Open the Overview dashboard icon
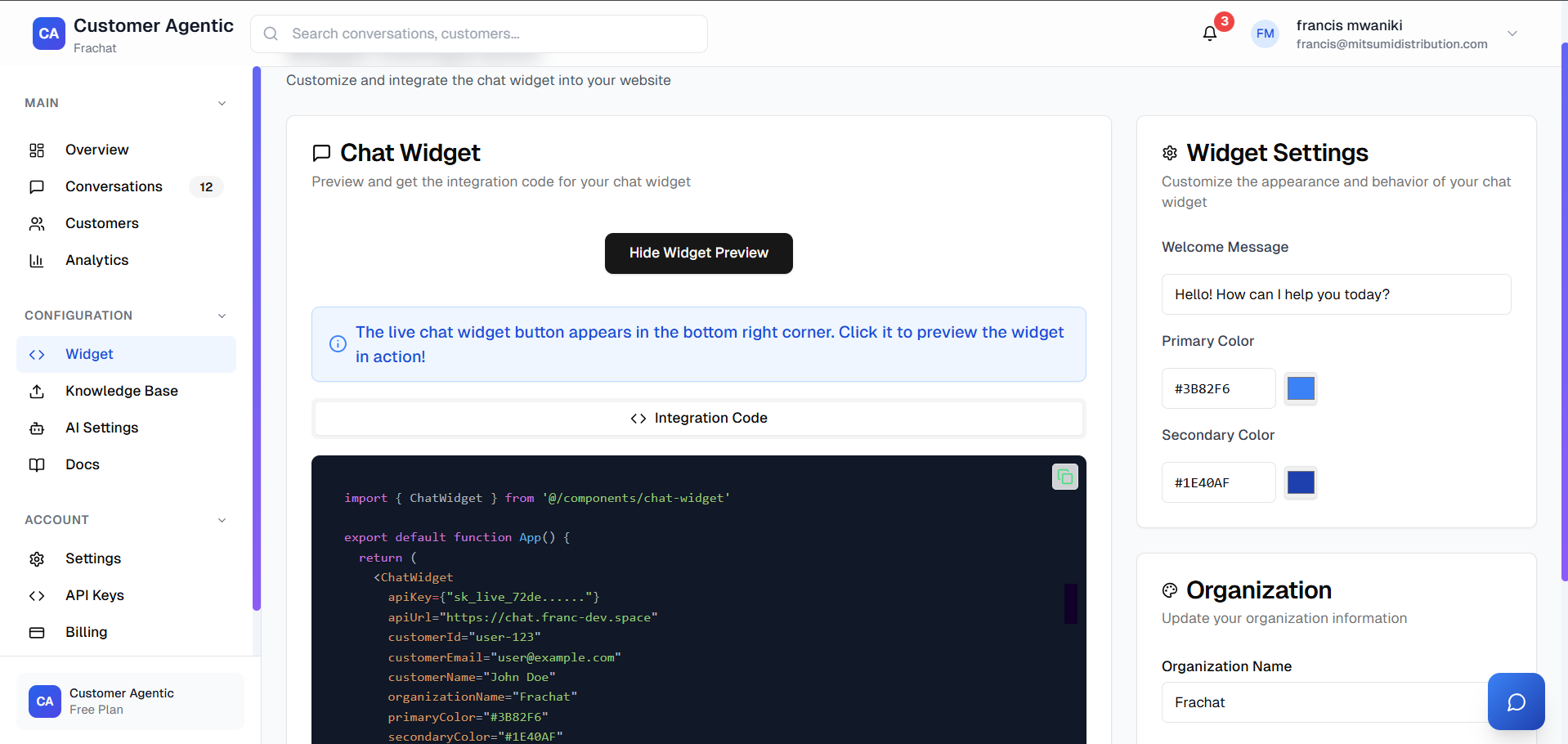 [37, 150]
